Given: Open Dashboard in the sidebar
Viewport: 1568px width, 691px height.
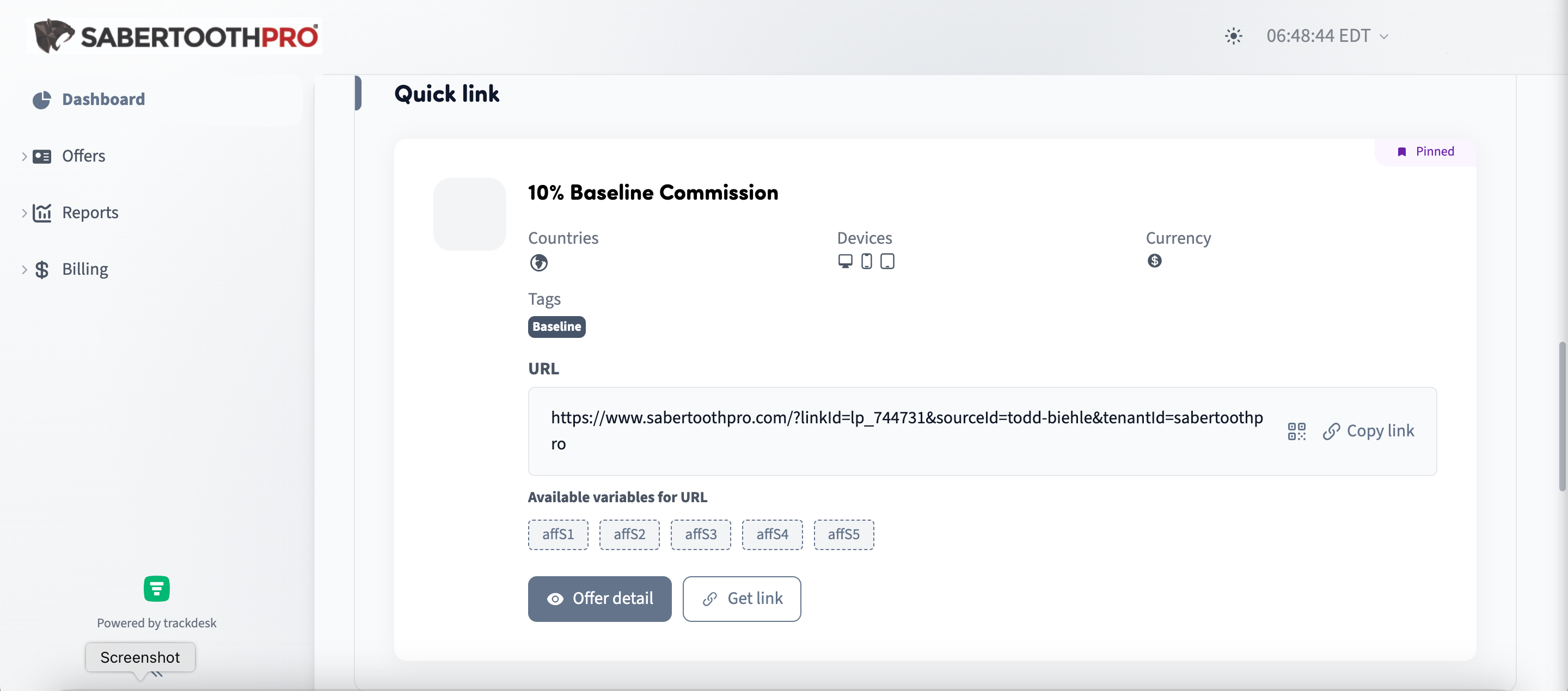Looking at the screenshot, I should tap(103, 99).
